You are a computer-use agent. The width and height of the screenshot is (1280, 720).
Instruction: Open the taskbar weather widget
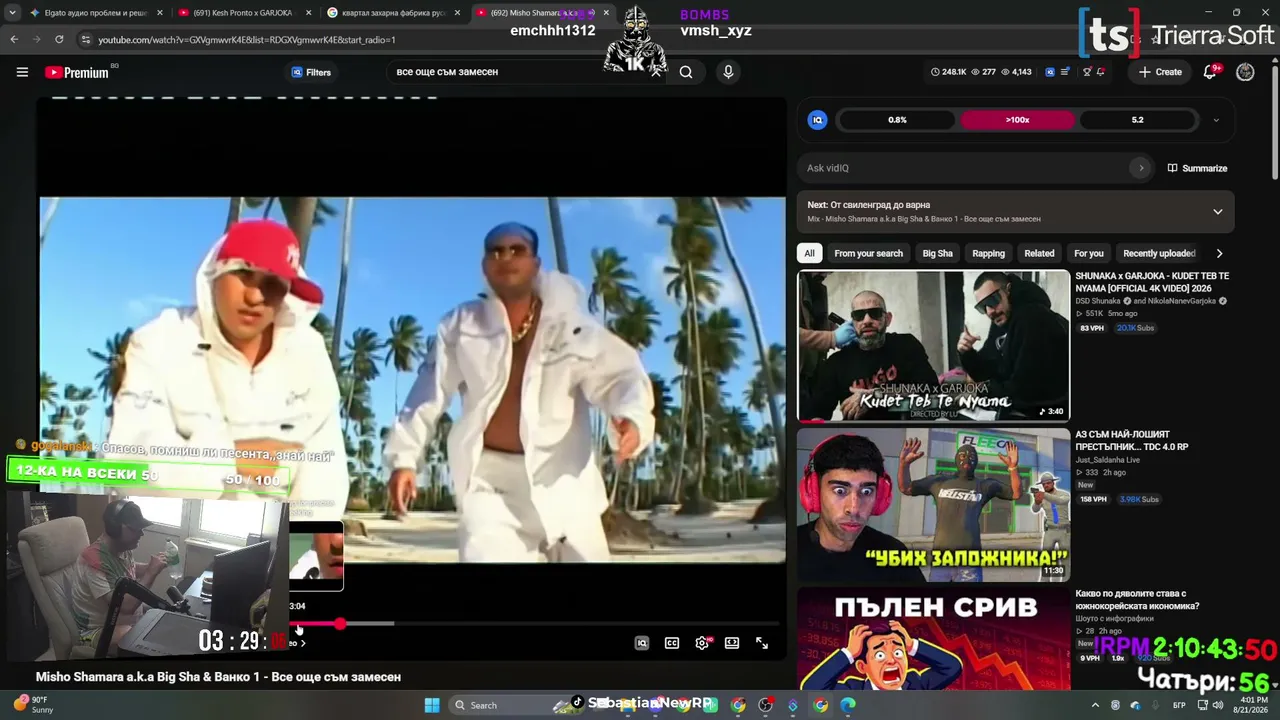point(32,705)
